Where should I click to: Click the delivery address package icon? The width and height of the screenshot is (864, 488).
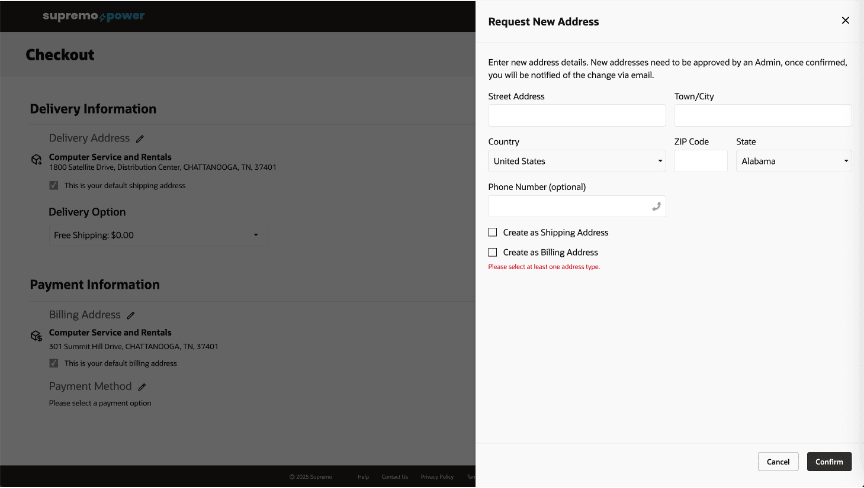pyautogui.click(x=36, y=160)
